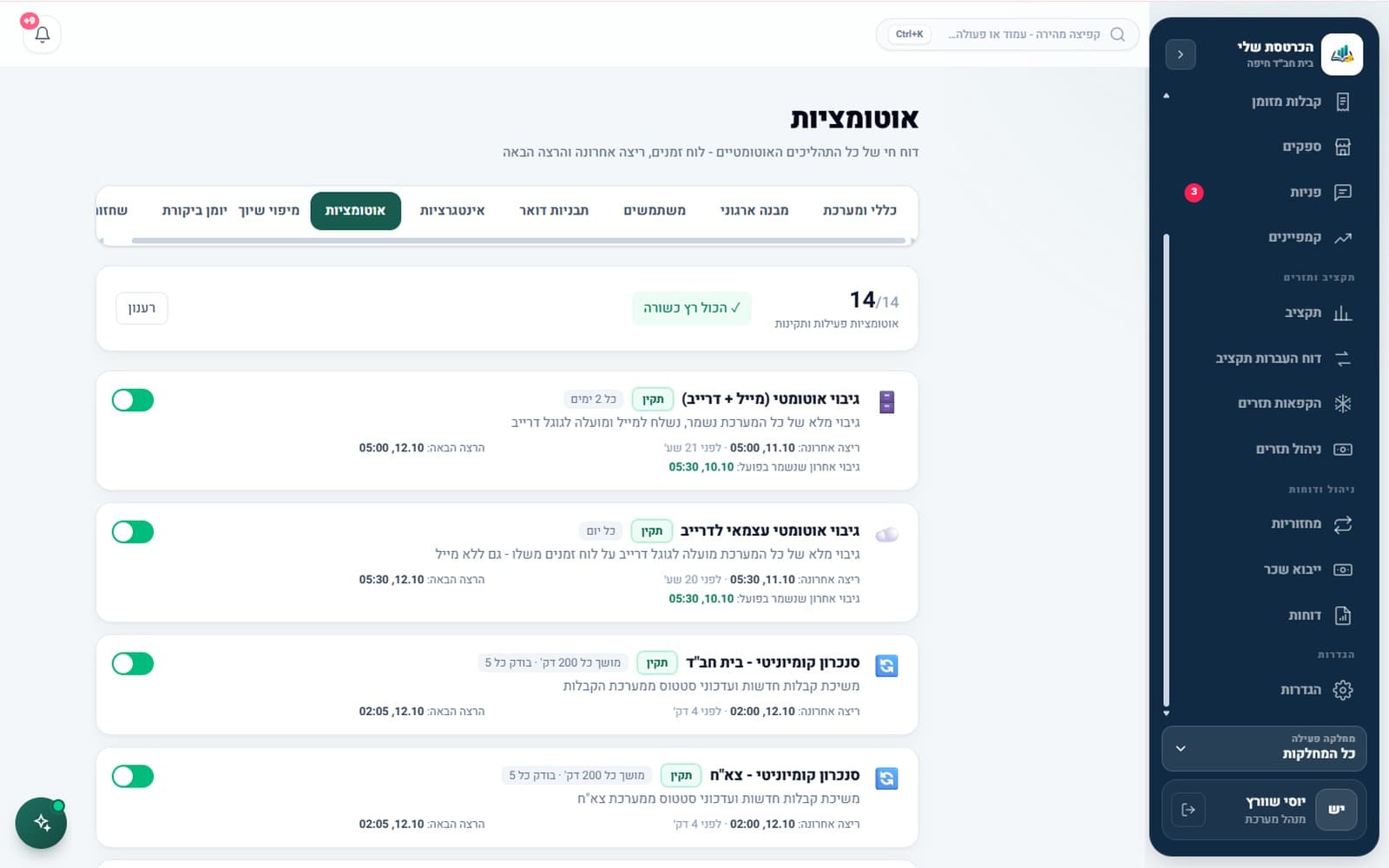Switch to תבניות דואר tab
The image size is (1389, 868).
(x=554, y=210)
